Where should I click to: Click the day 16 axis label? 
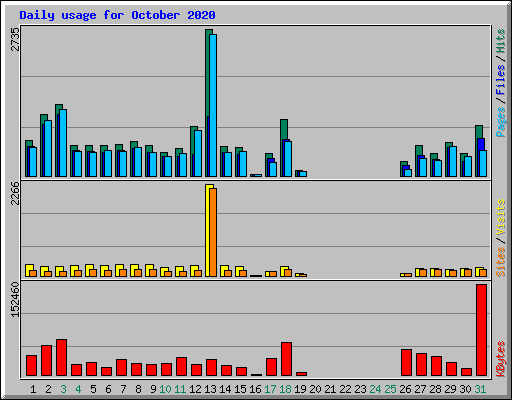[x=255, y=389]
